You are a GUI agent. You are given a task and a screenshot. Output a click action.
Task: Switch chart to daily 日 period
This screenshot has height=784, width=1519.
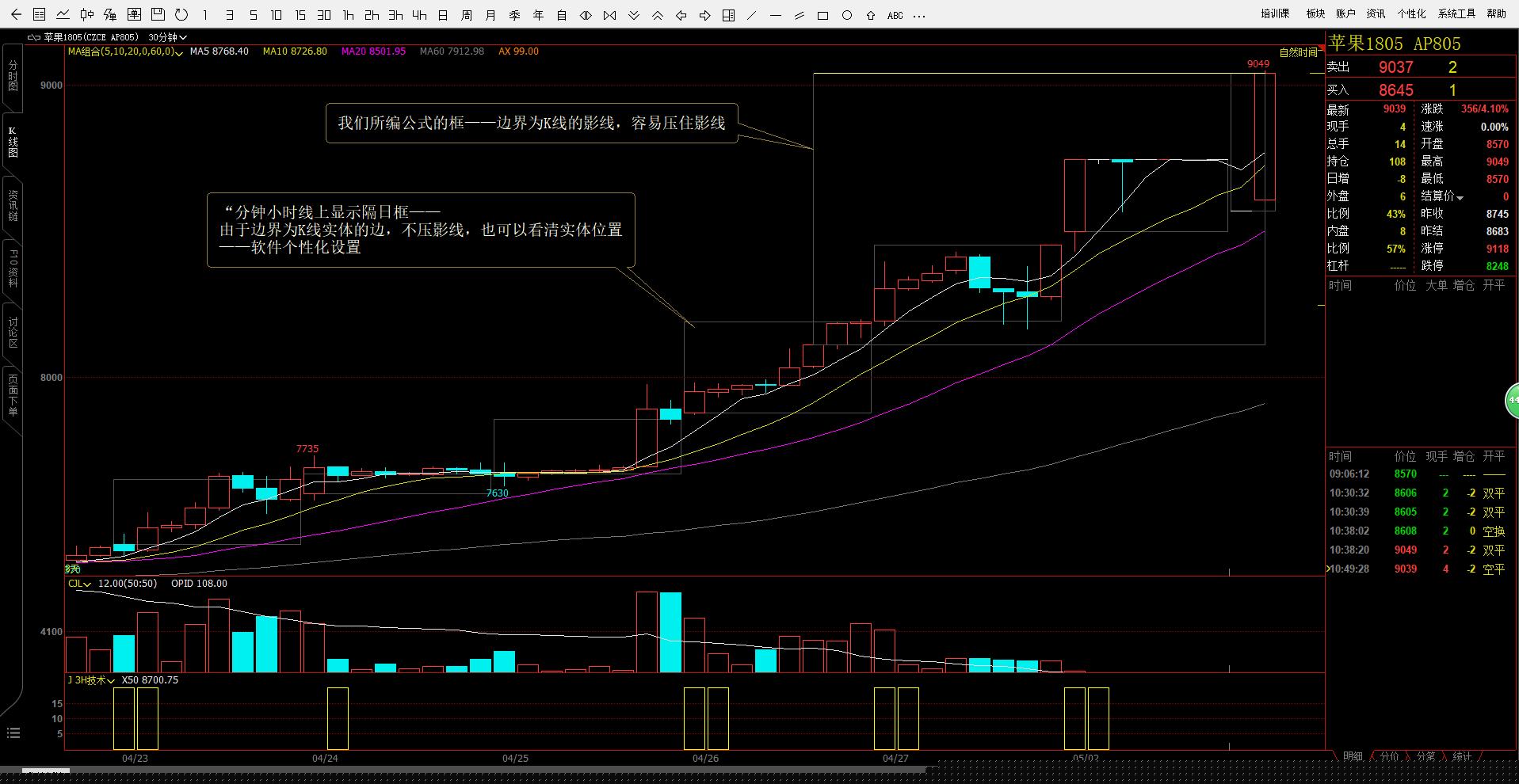[x=443, y=15]
